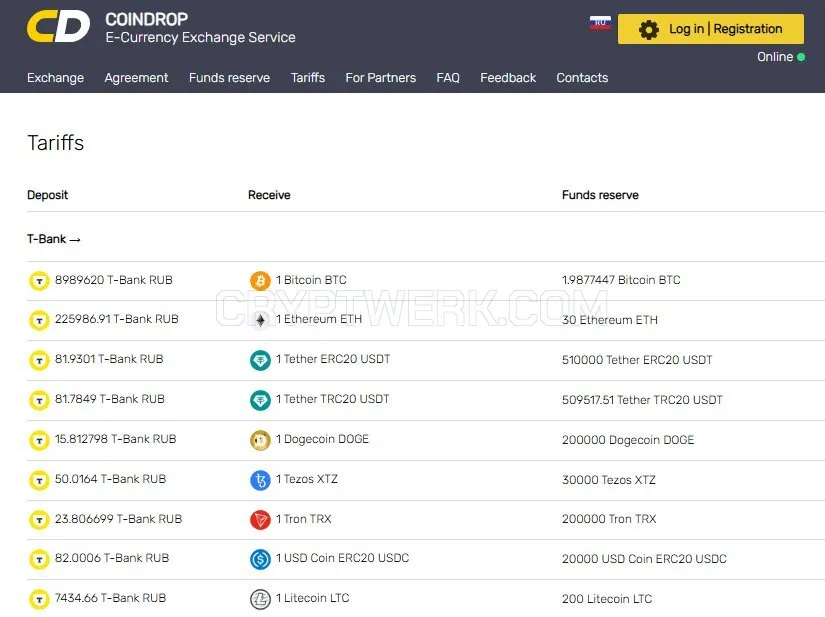Screen dimensions: 825x617
Task: Go to Funds reserve in navigation
Action: click(229, 78)
